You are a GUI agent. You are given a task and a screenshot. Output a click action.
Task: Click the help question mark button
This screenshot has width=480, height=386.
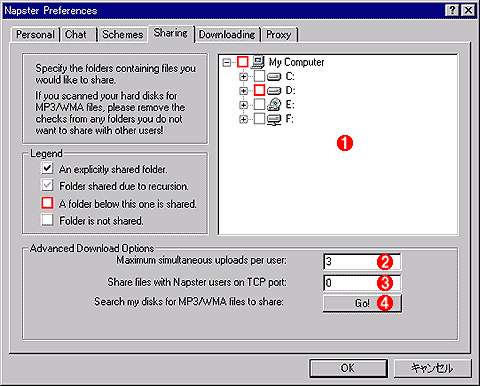(x=452, y=11)
